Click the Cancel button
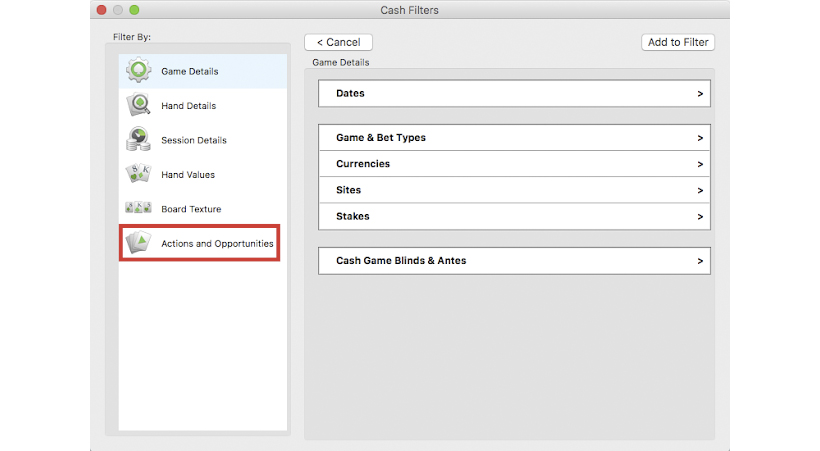The height and width of the screenshot is (451, 820). click(338, 42)
